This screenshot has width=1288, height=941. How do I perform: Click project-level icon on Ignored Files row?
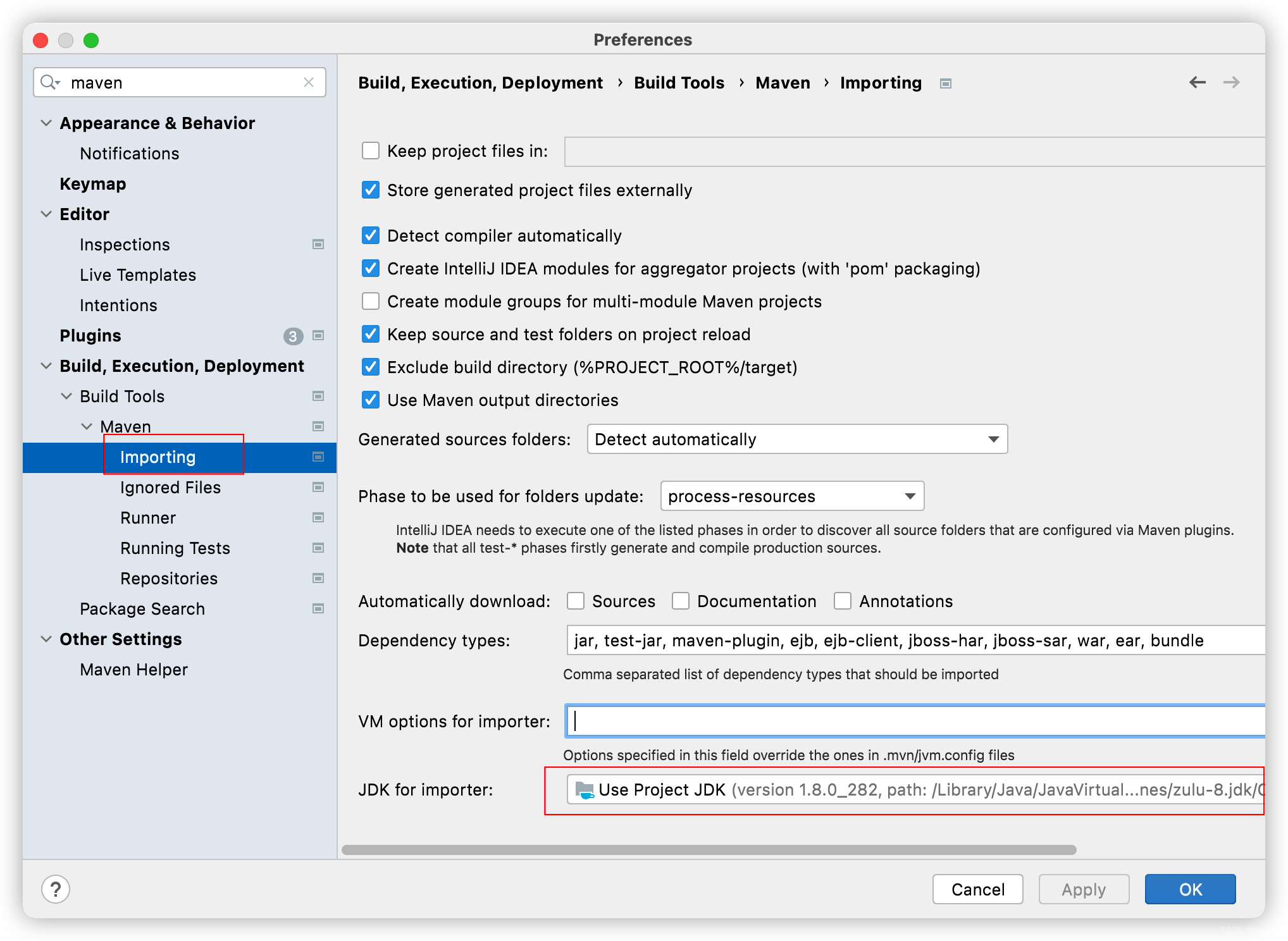pos(318,487)
